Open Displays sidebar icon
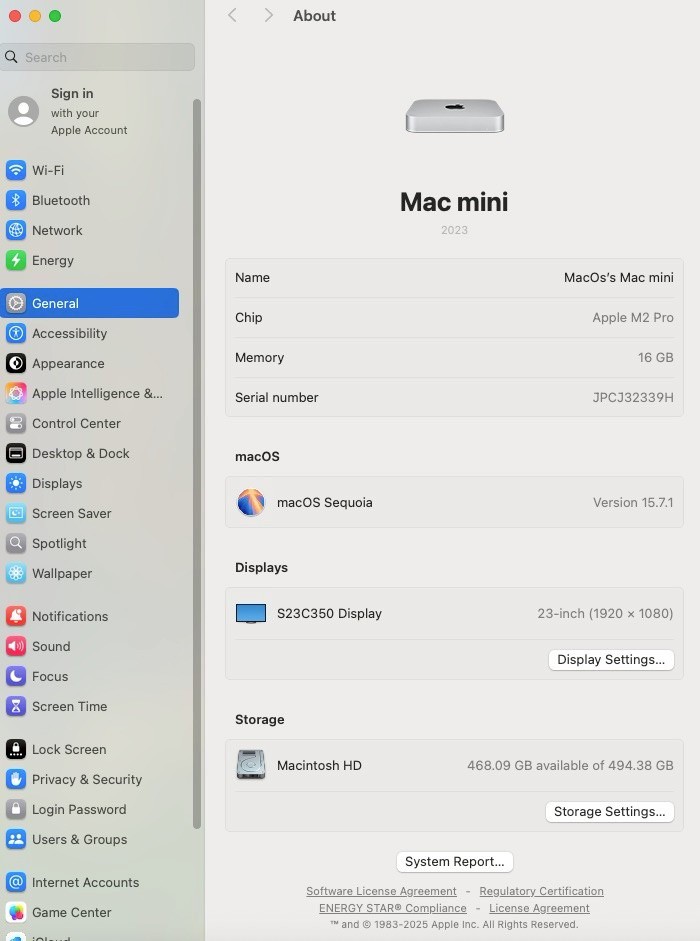The height and width of the screenshot is (941, 700). tap(16, 483)
